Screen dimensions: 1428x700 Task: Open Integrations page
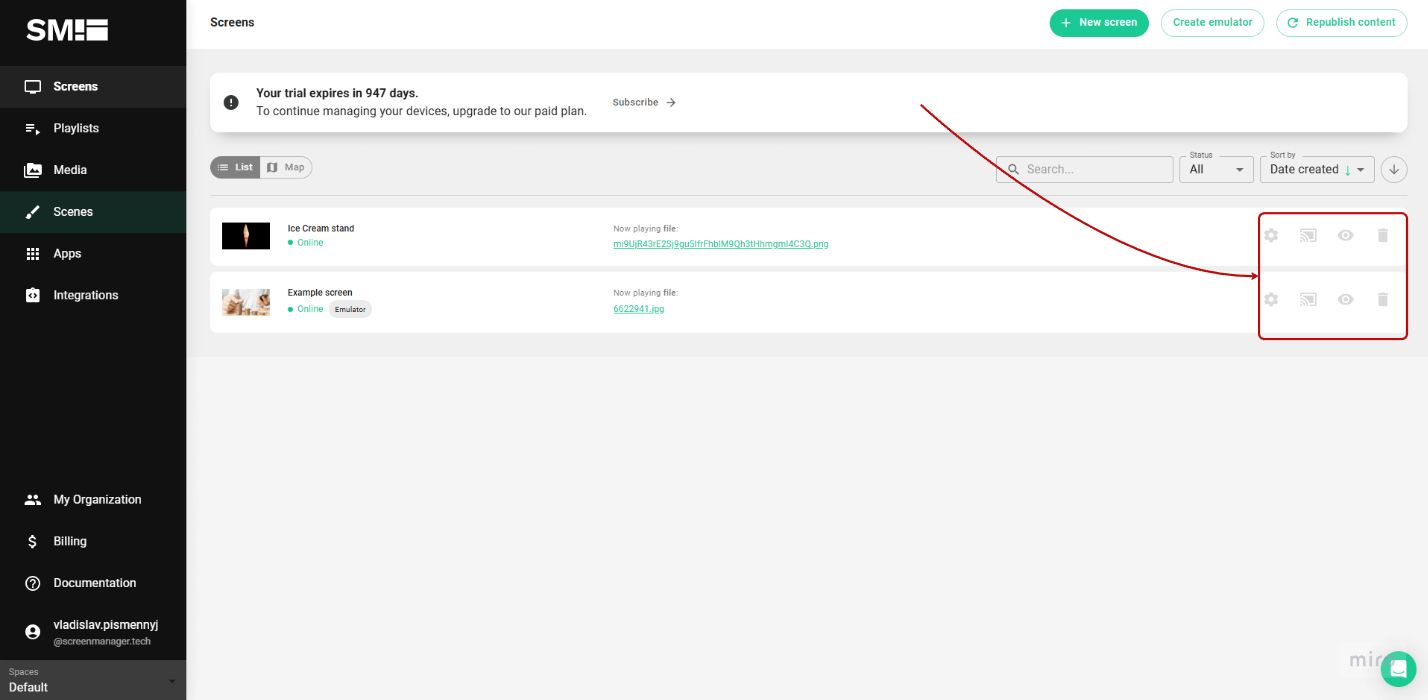tap(93, 296)
